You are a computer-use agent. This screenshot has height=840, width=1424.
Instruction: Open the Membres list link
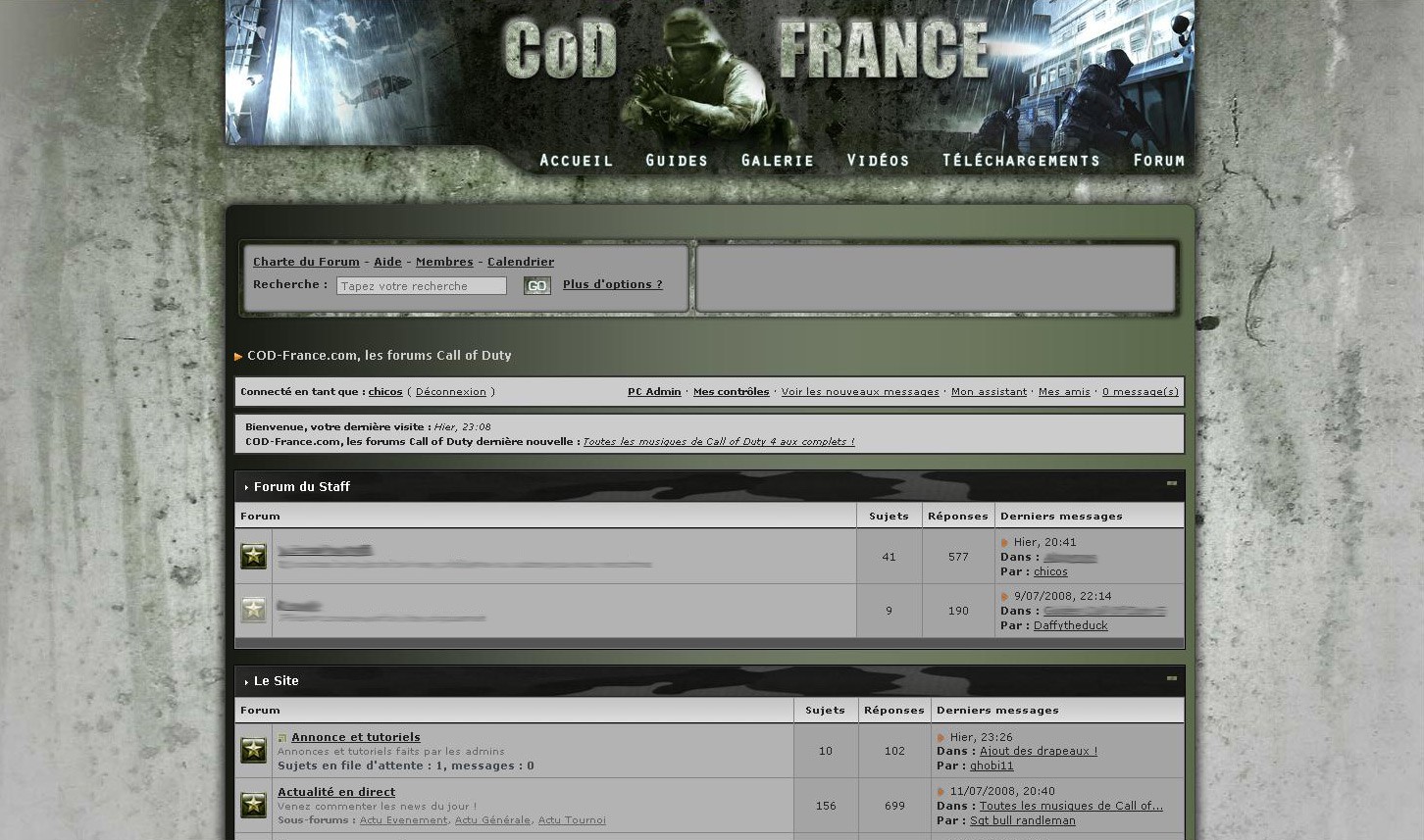[x=444, y=262]
